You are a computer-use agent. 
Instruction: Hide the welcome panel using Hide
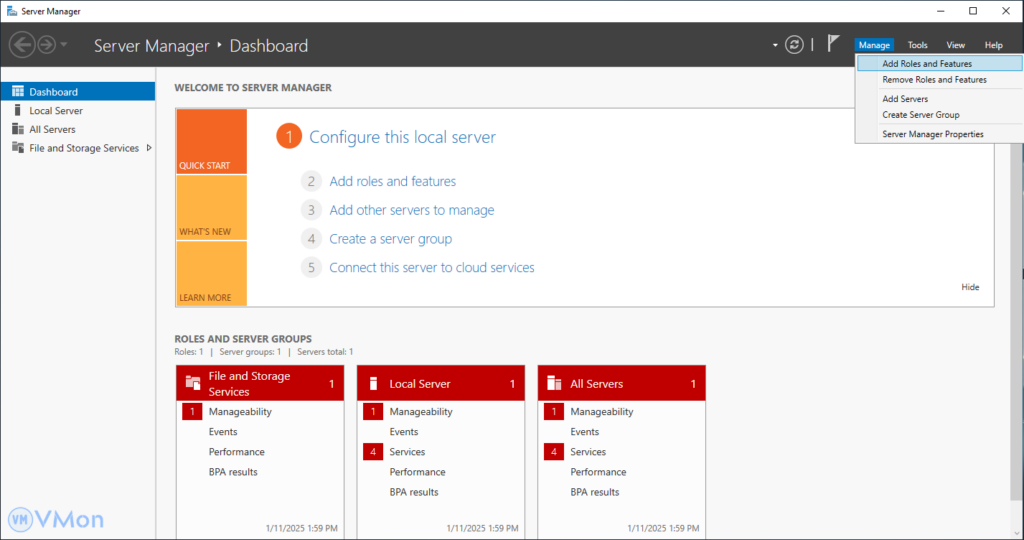pos(970,287)
